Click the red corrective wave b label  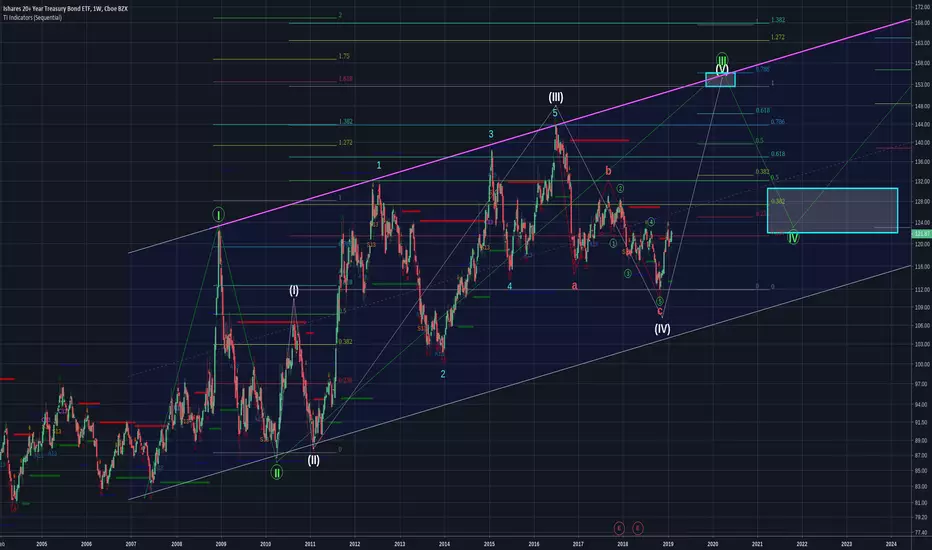608,171
